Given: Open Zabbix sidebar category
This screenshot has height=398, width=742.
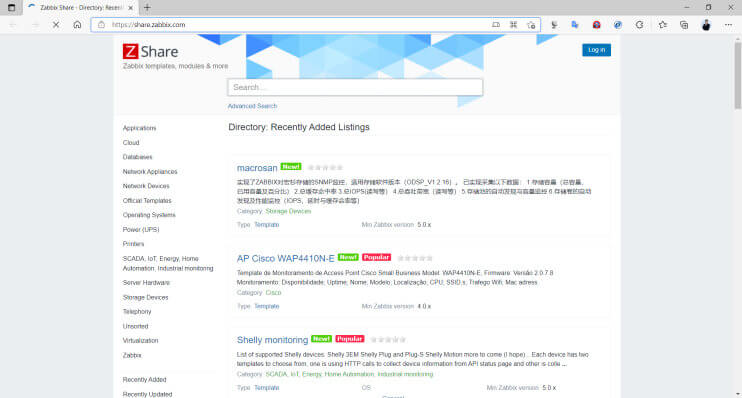Looking at the screenshot, I should click(x=132, y=355).
